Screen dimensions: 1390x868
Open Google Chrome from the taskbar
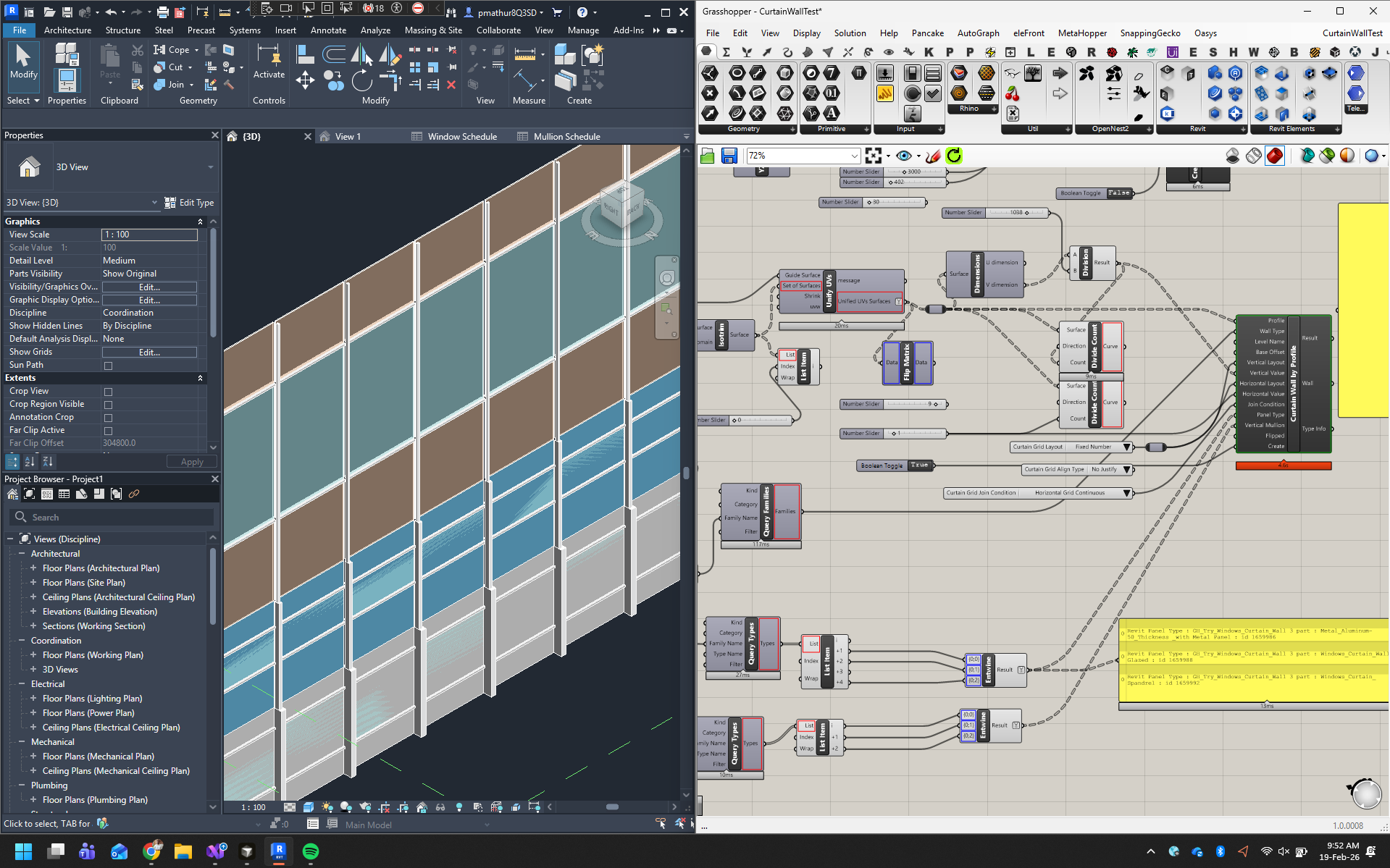pyautogui.click(x=151, y=851)
